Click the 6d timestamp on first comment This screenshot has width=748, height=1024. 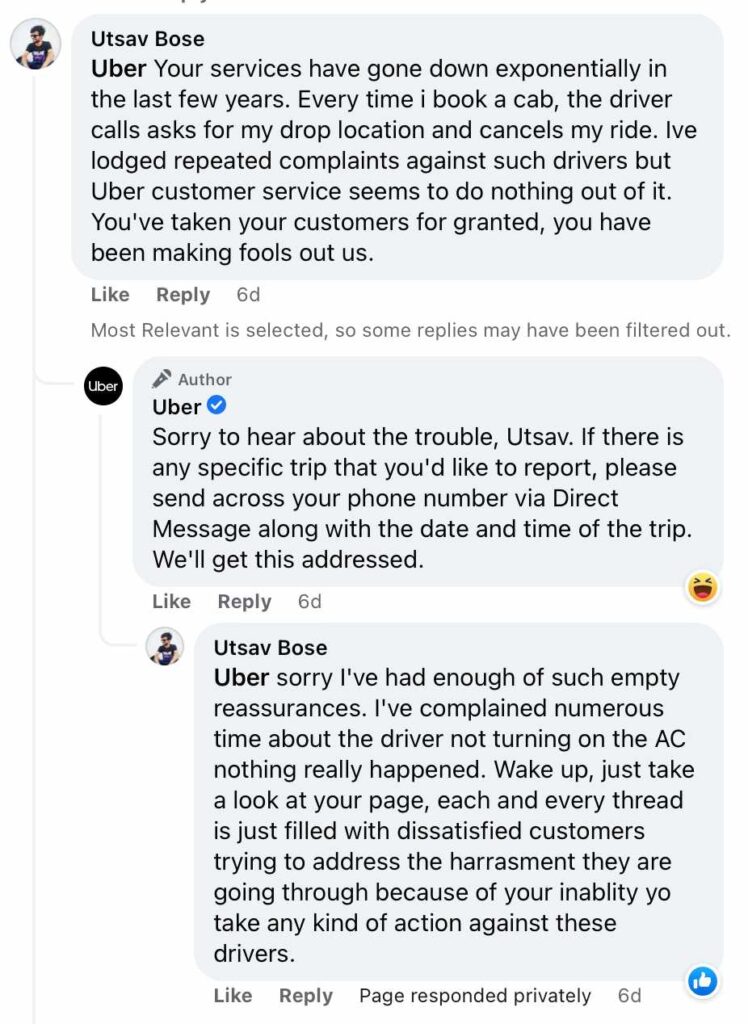coord(248,295)
